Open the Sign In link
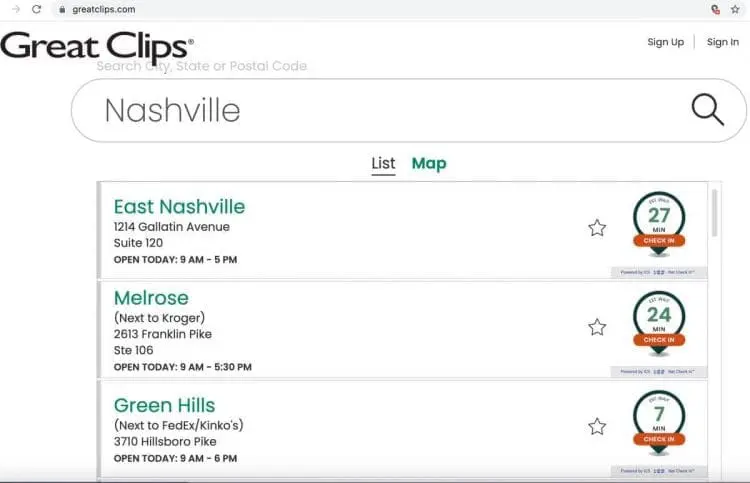This screenshot has height=483, width=750. (x=723, y=42)
